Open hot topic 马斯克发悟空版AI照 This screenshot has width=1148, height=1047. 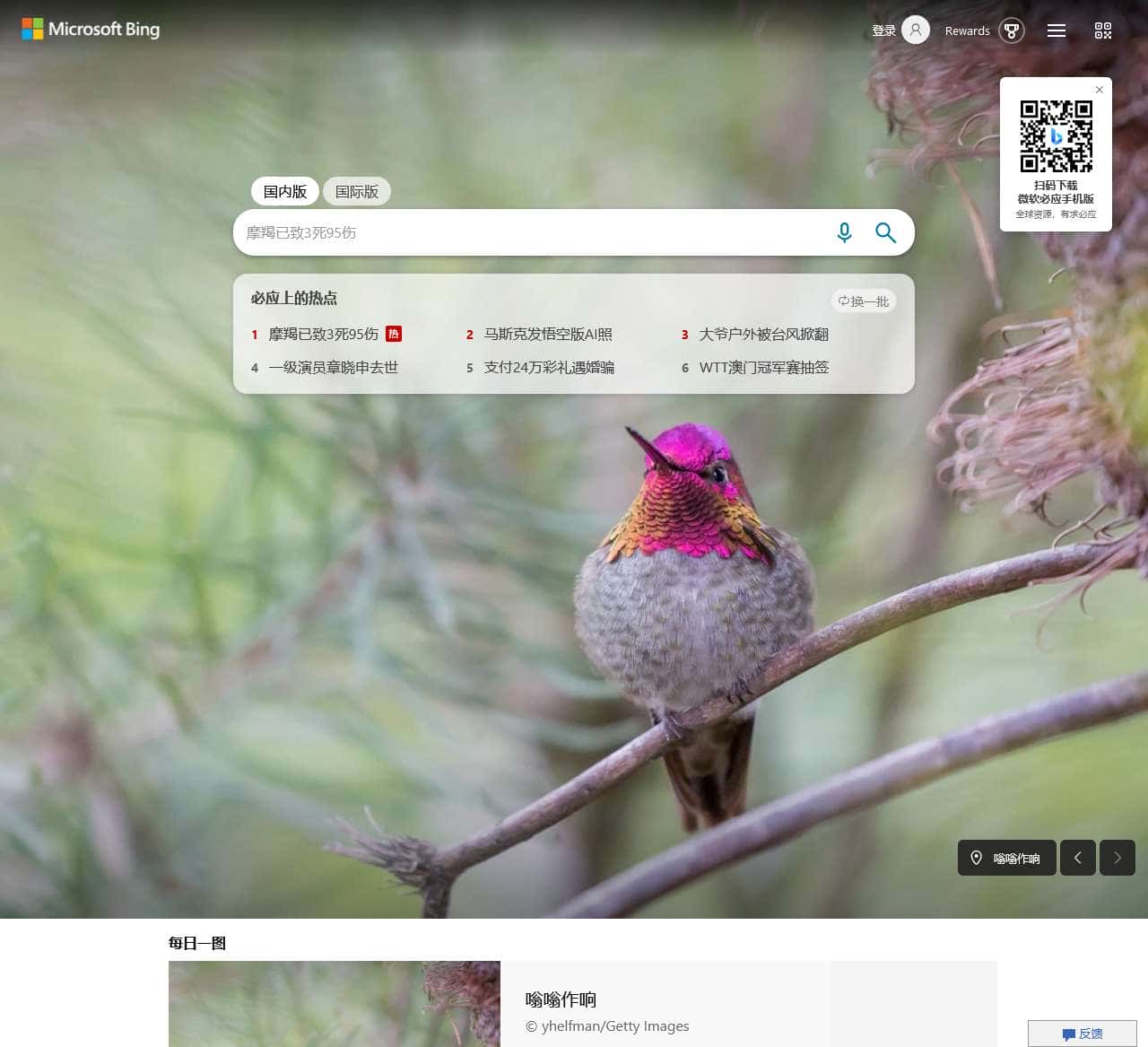coord(548,334)
